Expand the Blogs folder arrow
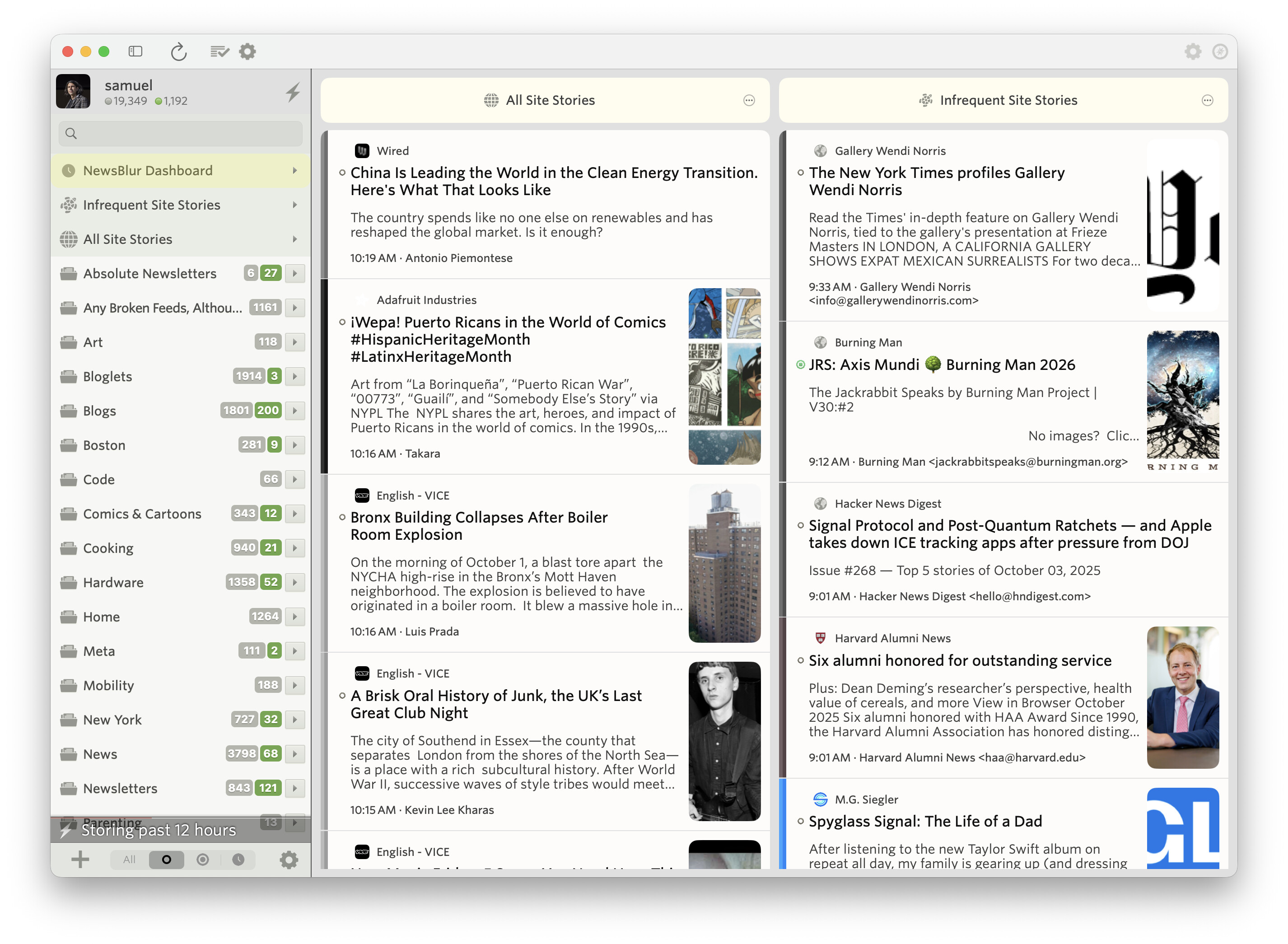Image resolution: width=1288 pixels, height=944 pixels. (295, 410)
